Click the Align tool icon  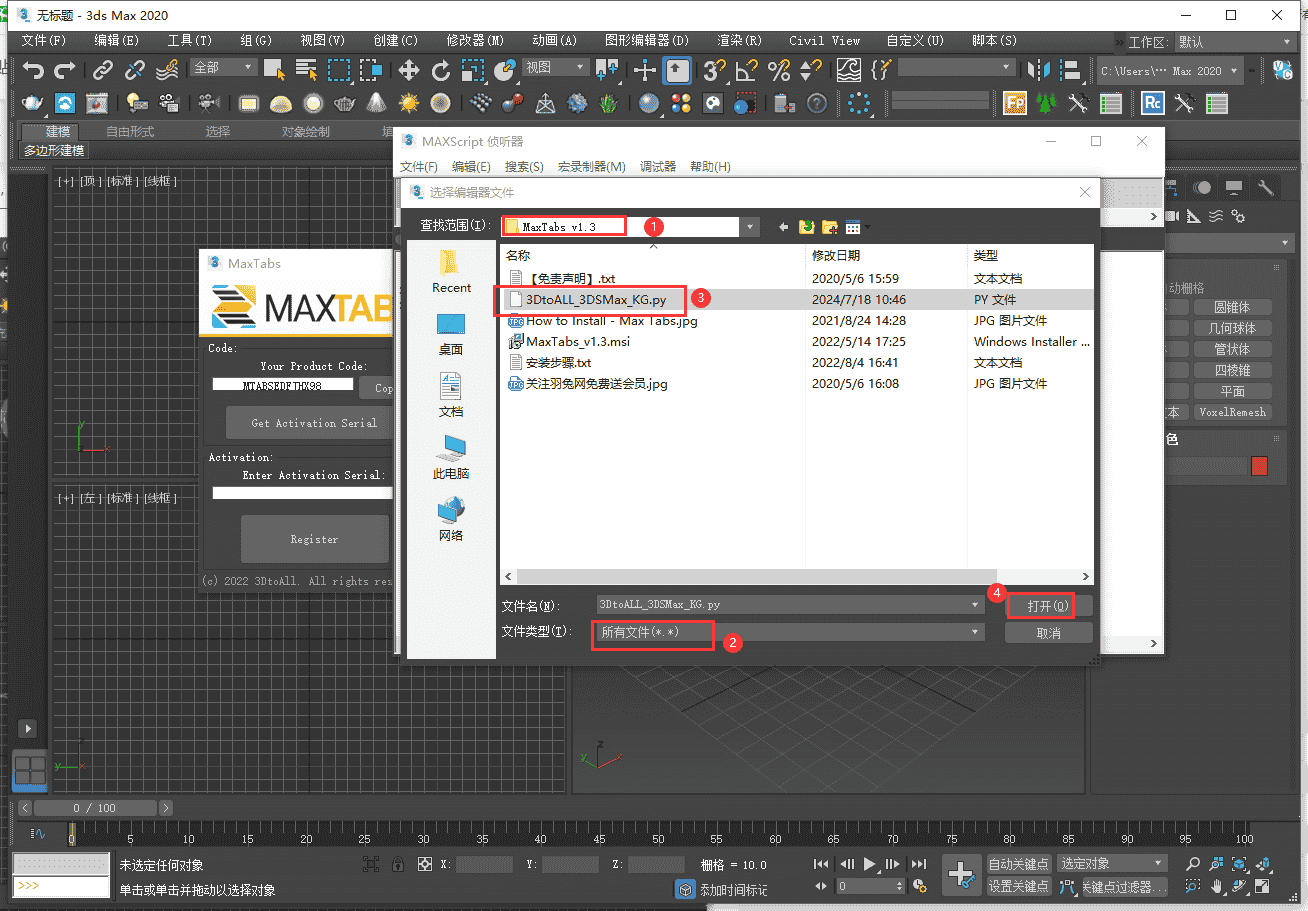[1071, 70]
